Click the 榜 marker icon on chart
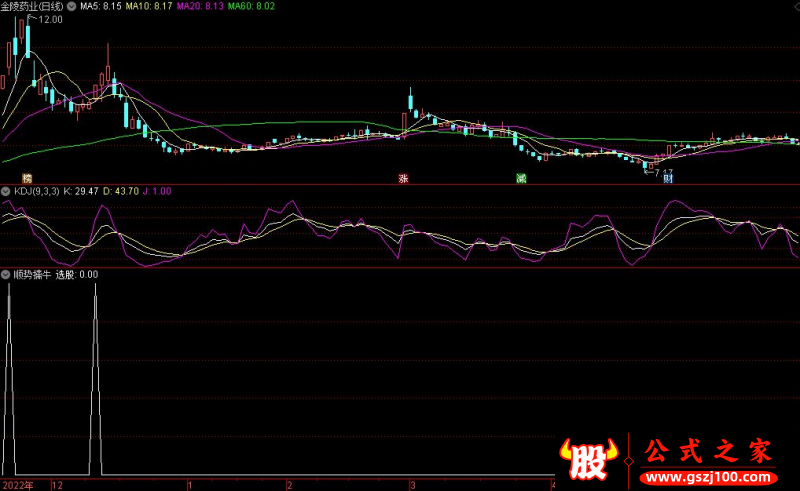The height and width of the screenshot is (491, 800). coord(13,178)
